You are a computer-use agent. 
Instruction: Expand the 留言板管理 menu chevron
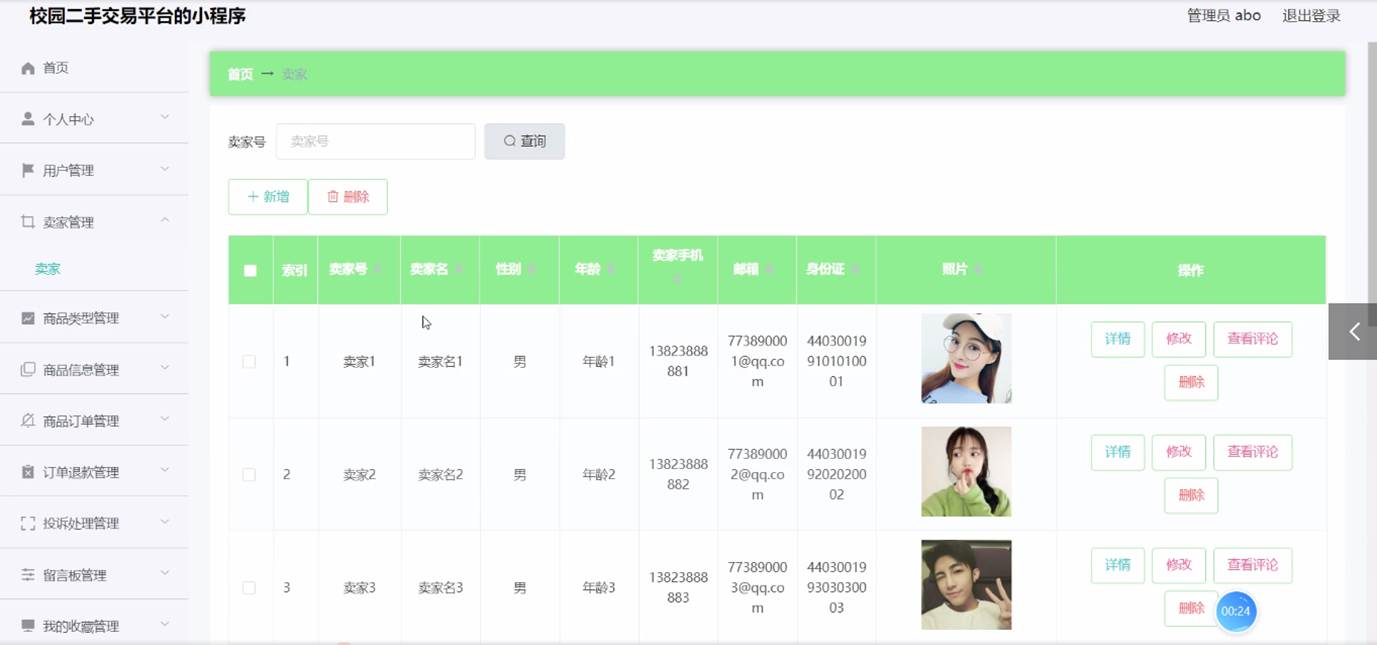165,574
